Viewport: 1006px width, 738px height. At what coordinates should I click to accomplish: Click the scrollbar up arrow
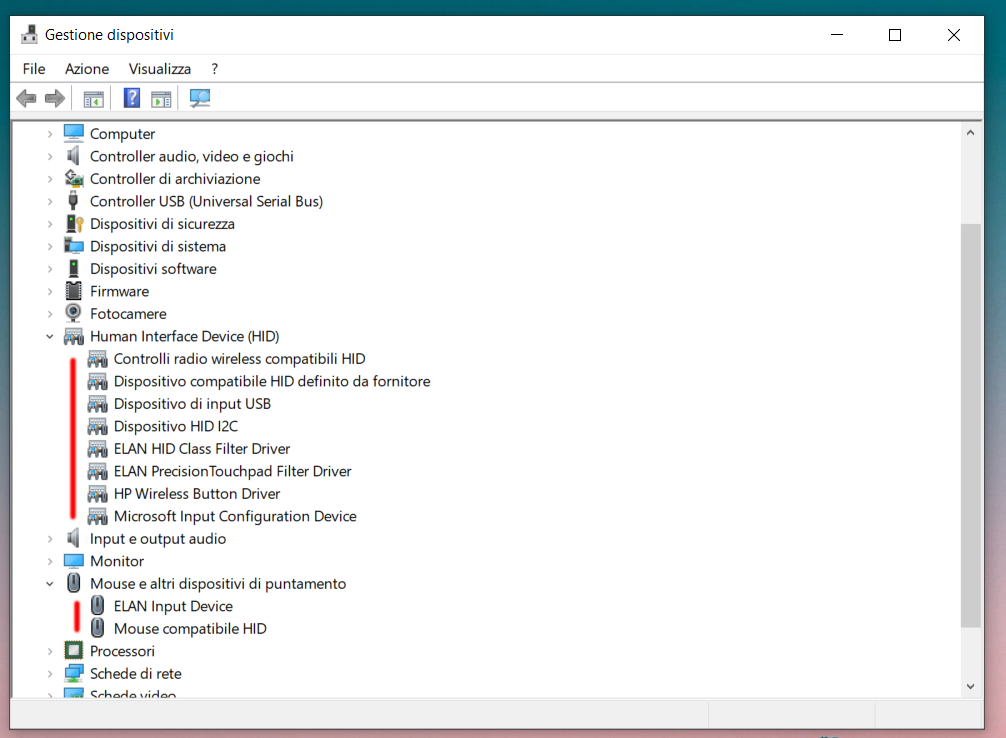pyautogui.click(x=971, y=133)
